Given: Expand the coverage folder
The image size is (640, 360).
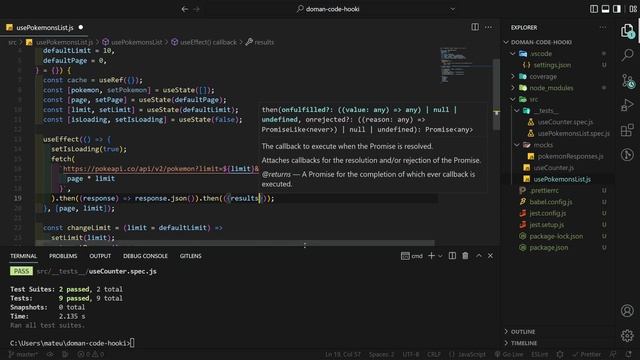Looking at the screenshot, I should (x=513, y=76).
